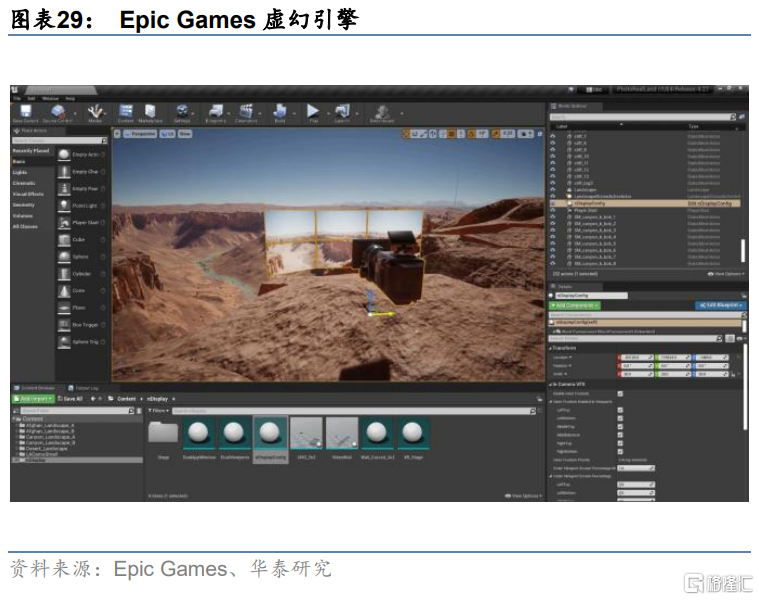This screenshot has width=759, height=600.
Task: Open the Modes toolbar icon
Action: (x=95, y=112)
